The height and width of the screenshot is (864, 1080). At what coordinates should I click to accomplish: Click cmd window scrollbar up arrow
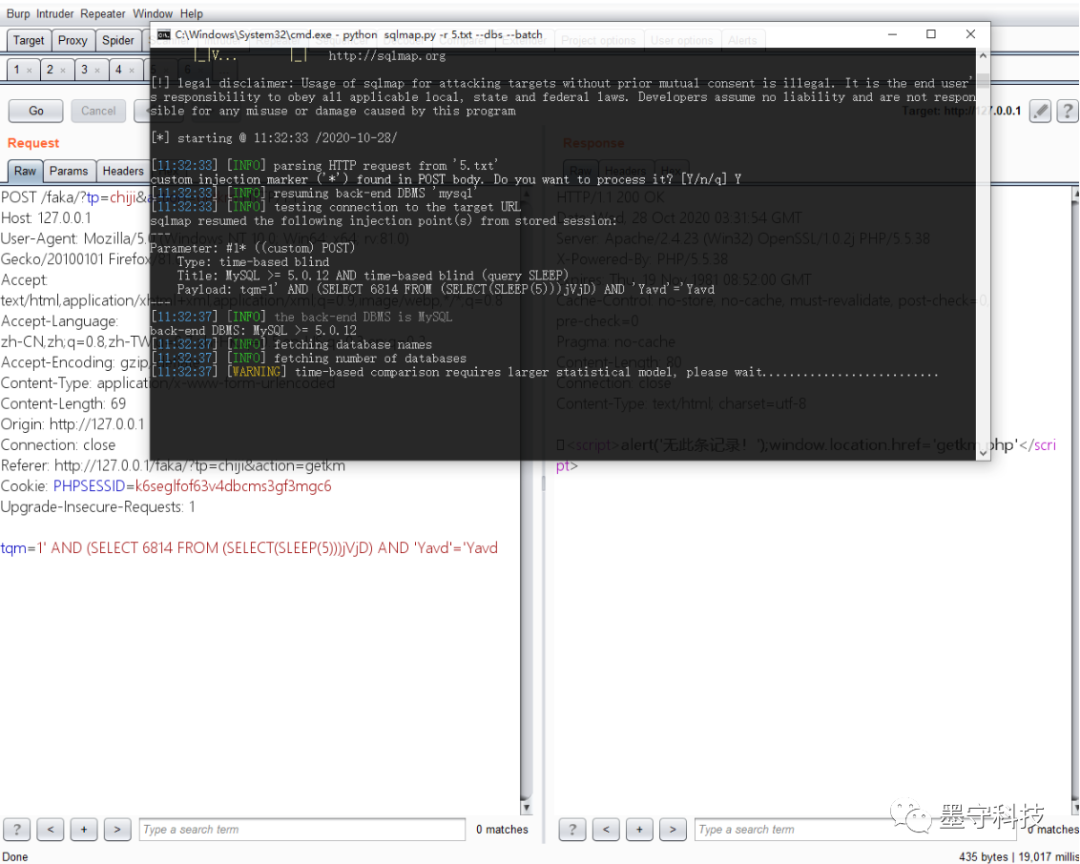pos(983,56)
